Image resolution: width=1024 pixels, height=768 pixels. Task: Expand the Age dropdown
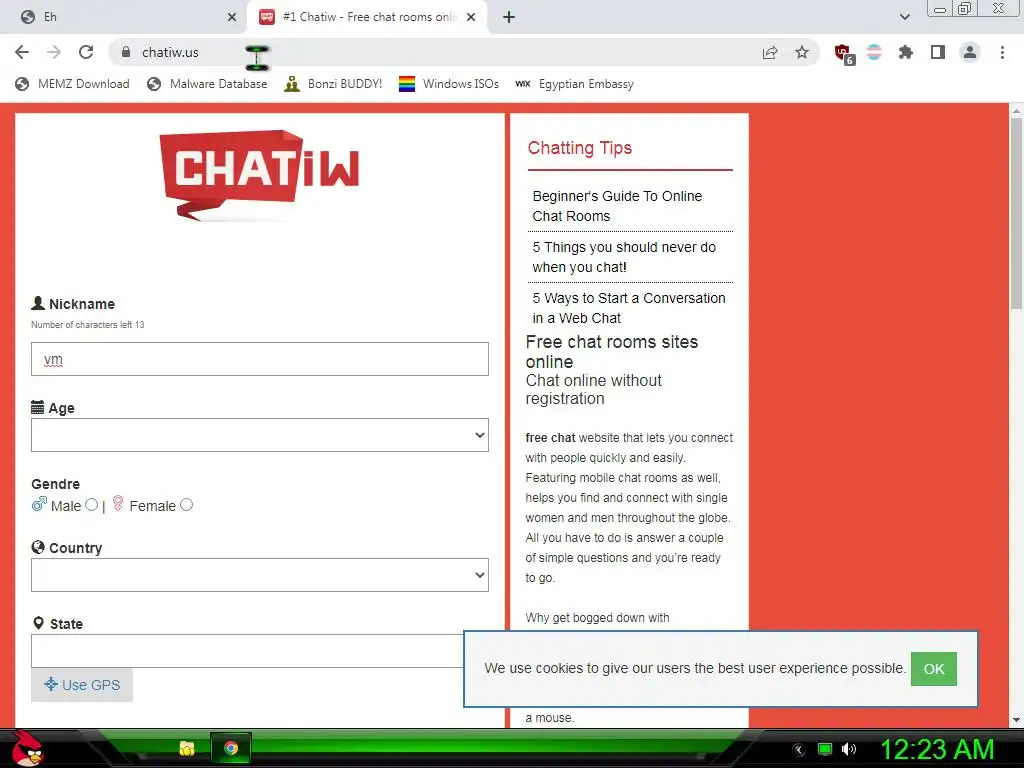(260, 435)
